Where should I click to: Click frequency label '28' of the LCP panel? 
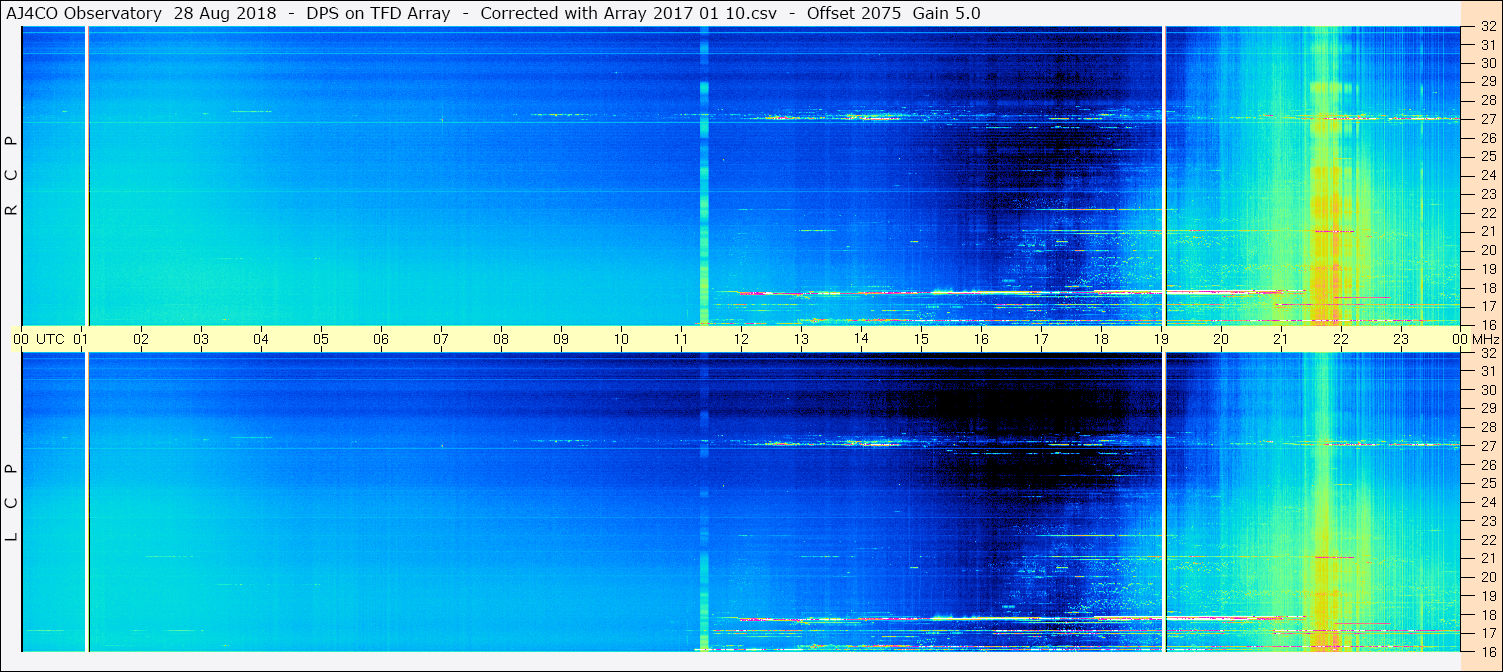pyautogui.click(x=1488, y=427)
